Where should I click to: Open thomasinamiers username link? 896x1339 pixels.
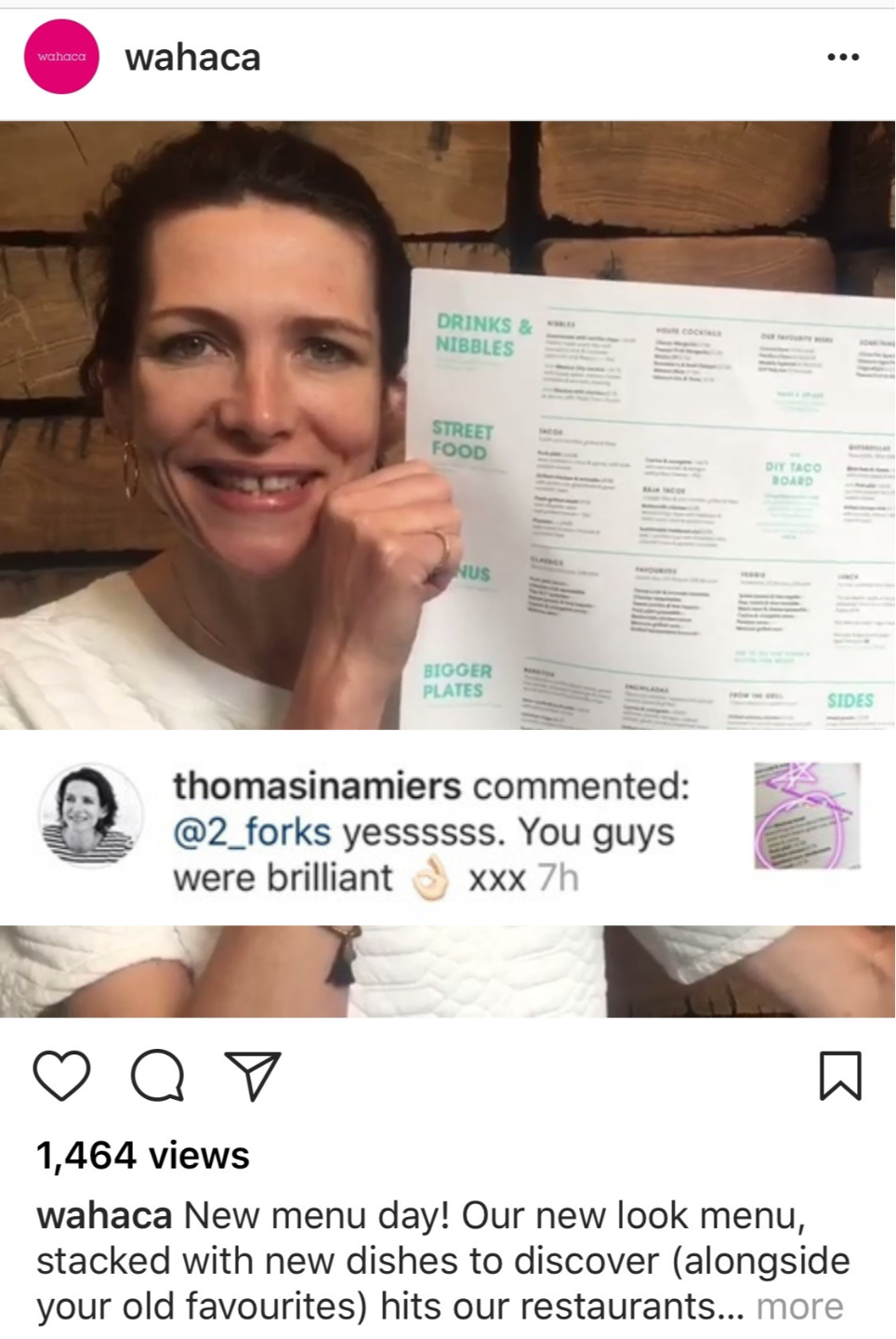[317, 786]
